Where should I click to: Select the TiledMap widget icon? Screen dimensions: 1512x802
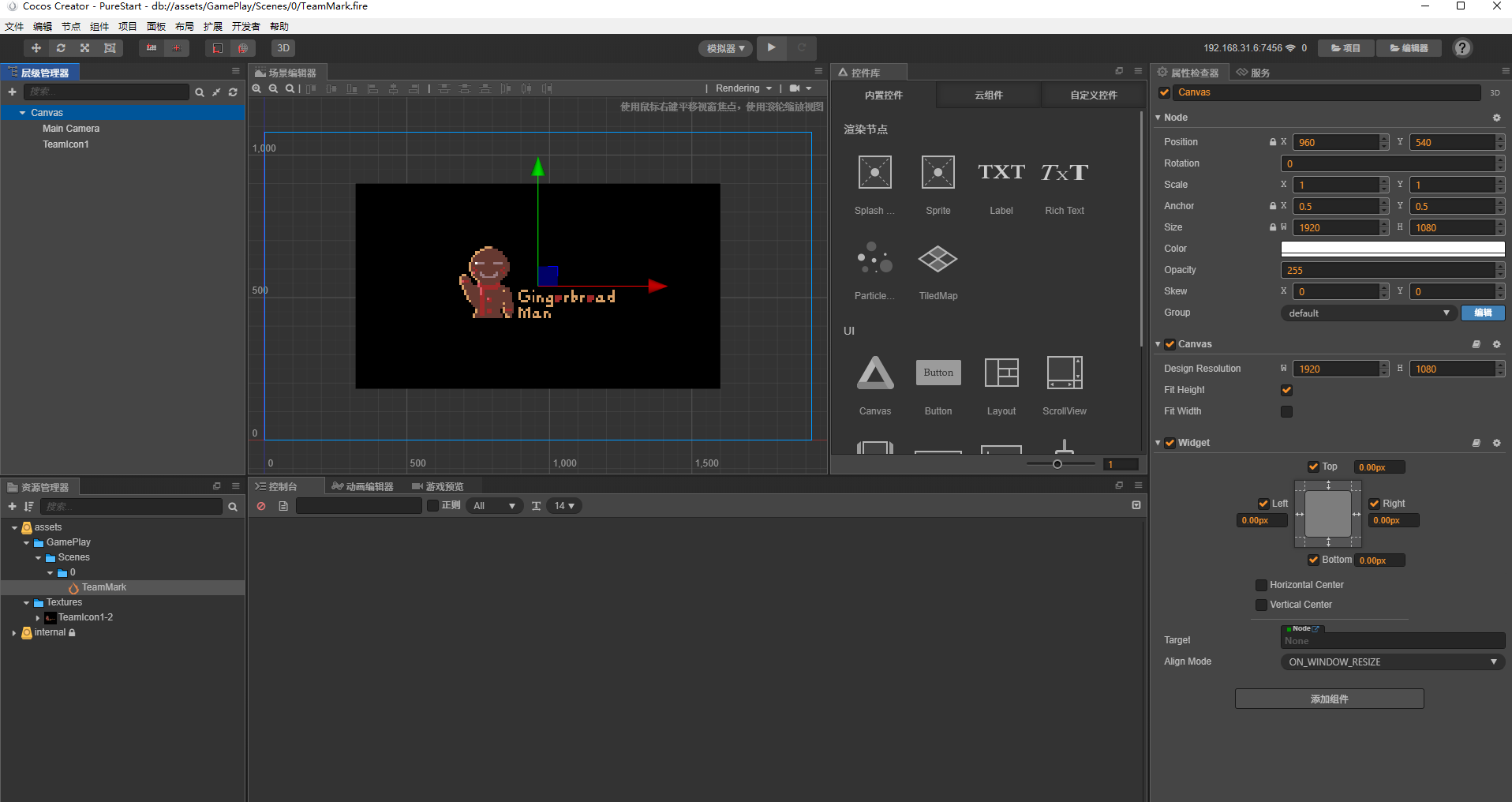[x=938, y=259]
